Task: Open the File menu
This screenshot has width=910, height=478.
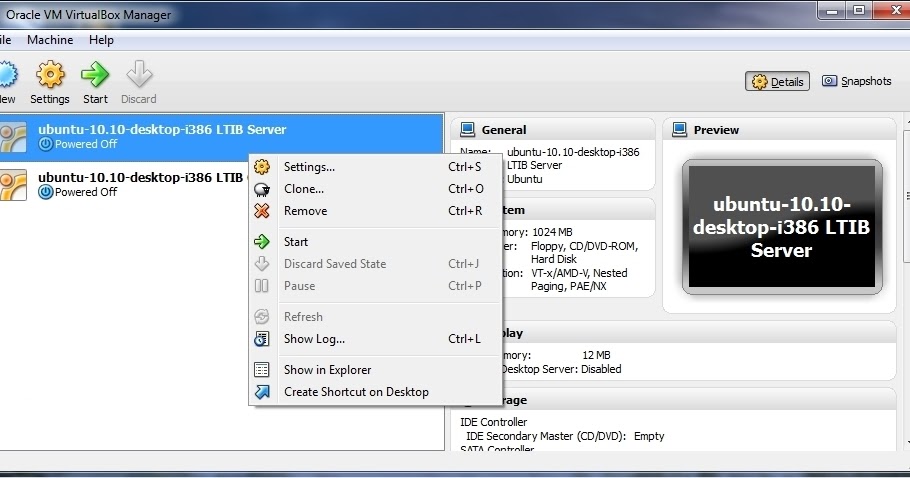Action: pyautogui.click(x=6, y=40)
